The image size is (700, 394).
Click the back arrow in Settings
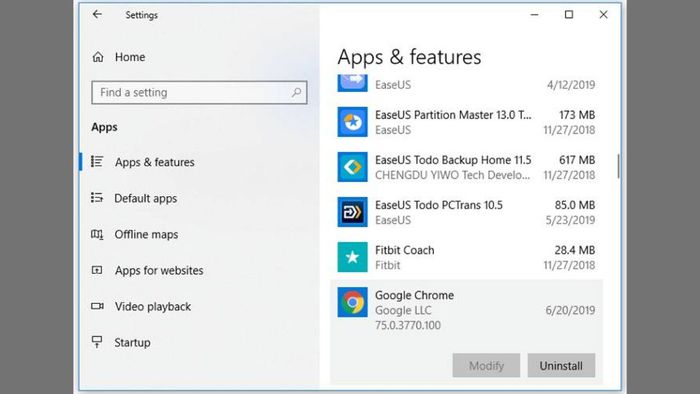click(x=97, y=14)
